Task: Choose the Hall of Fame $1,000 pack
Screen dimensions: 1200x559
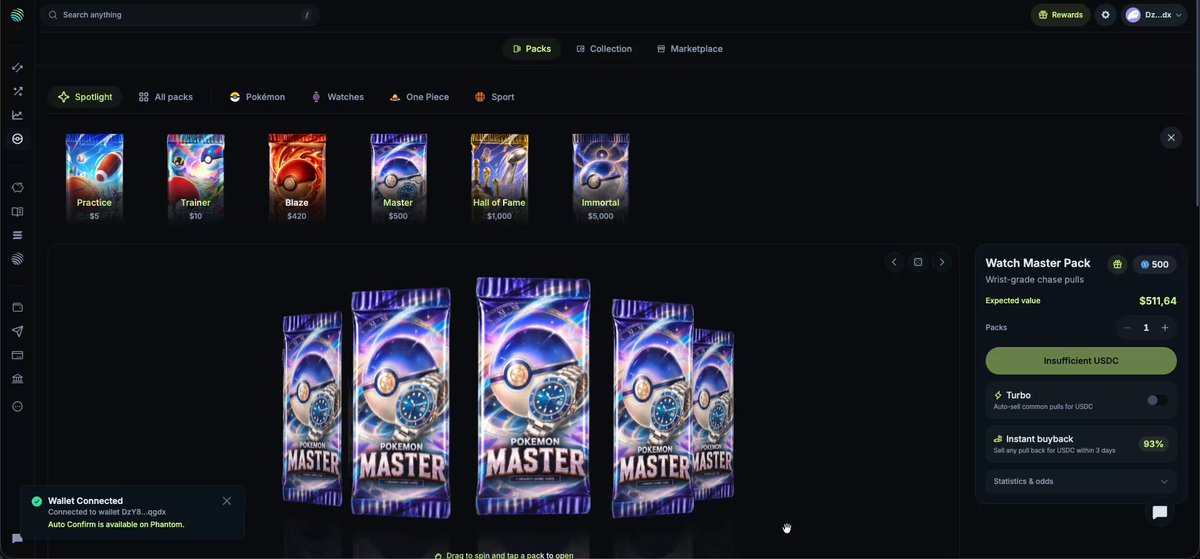Action: coord(499,178)
